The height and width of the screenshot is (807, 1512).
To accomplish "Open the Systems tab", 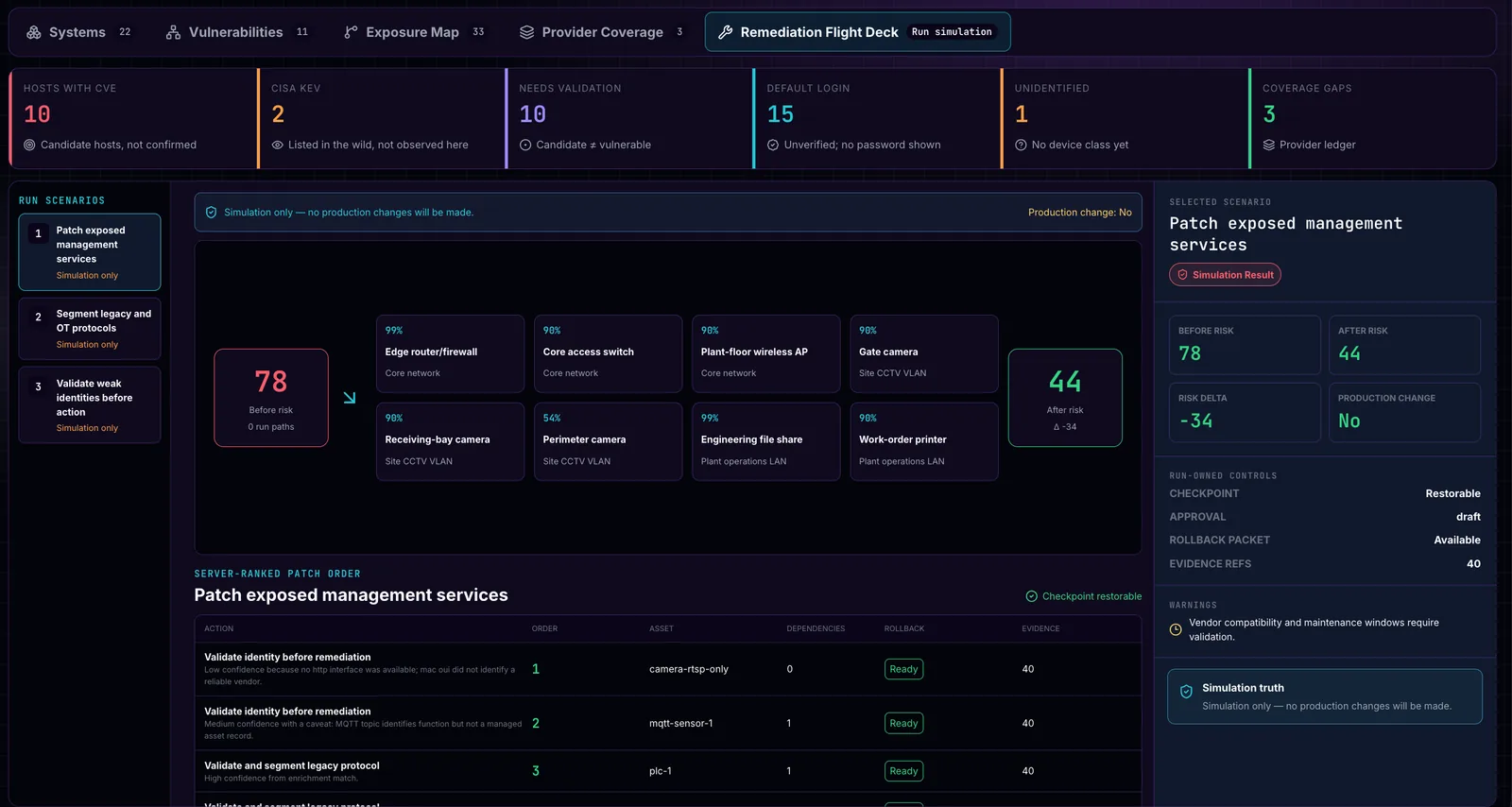I will (78, 32).
